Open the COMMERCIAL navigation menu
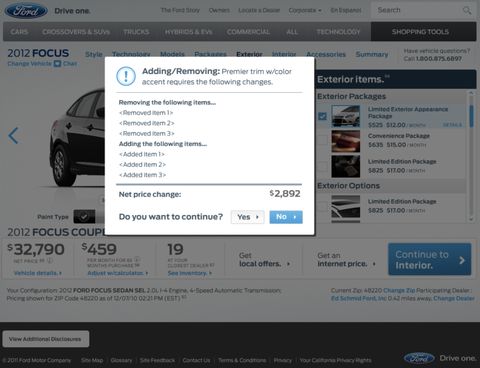 248,32
